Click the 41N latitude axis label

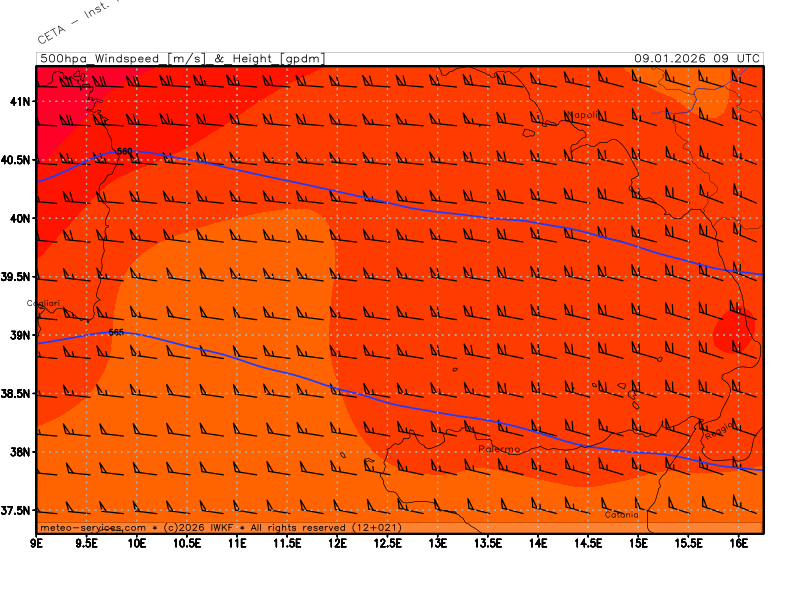tap(20, 101)
